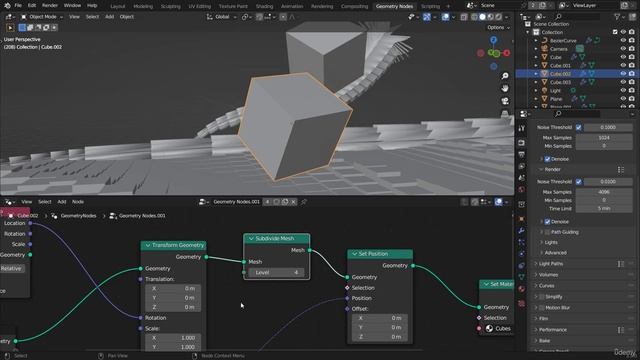640x360 pixels.
Task: Click the red X axis gizmo
Action: (x=507, y=53)
